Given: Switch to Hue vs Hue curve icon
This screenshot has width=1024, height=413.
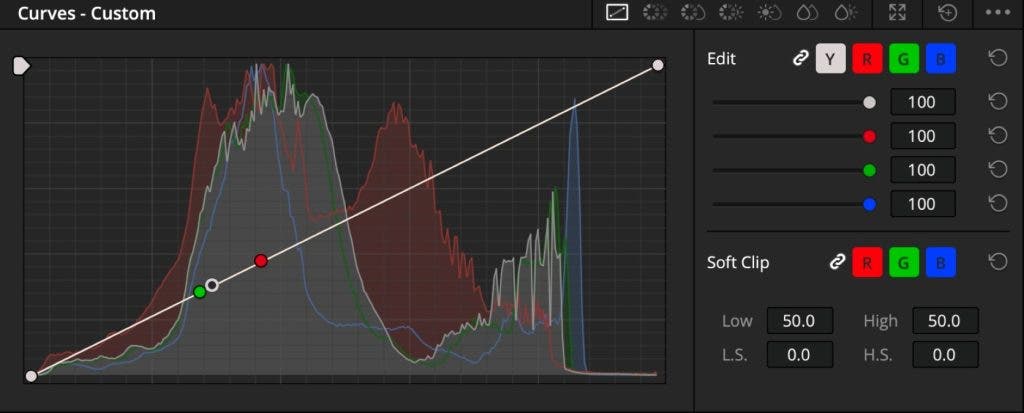Looking at the screenshot, I should click(x=655, y=12).
